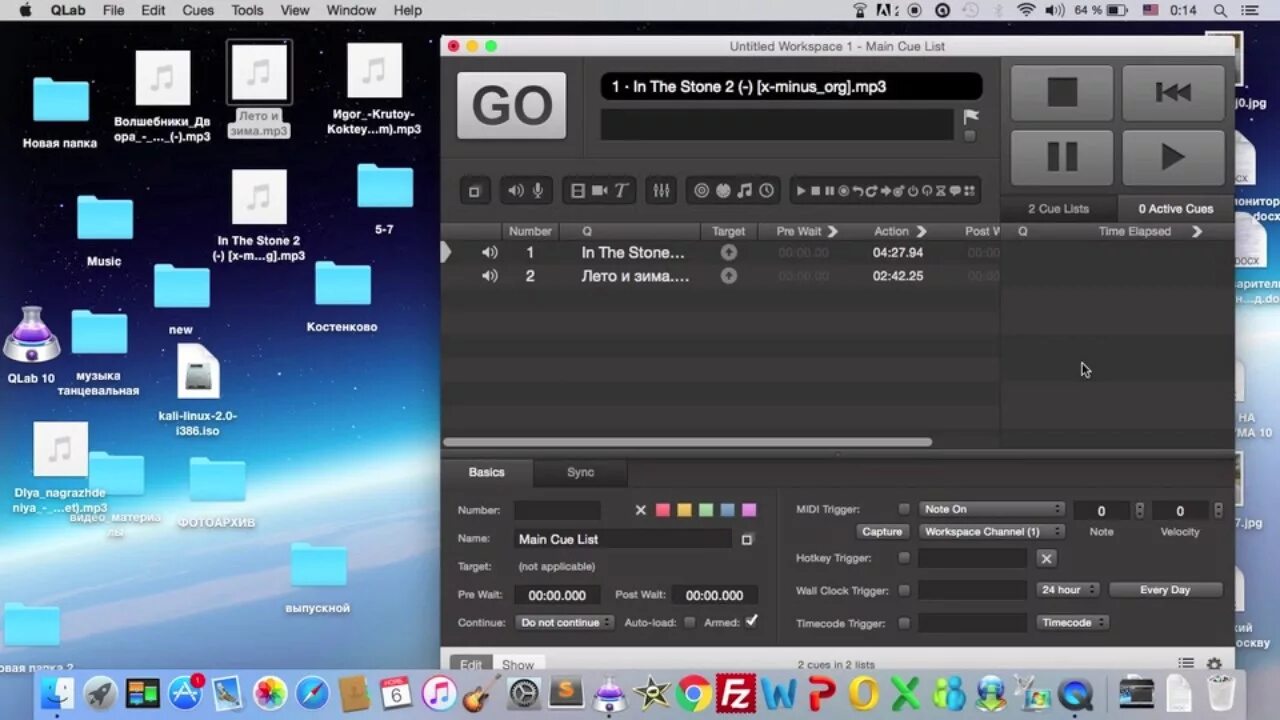This screenshot has width=1280, height=720.
Task: Add an OSC cue with the concentric circles icon
Action: (x=702, y=190)
